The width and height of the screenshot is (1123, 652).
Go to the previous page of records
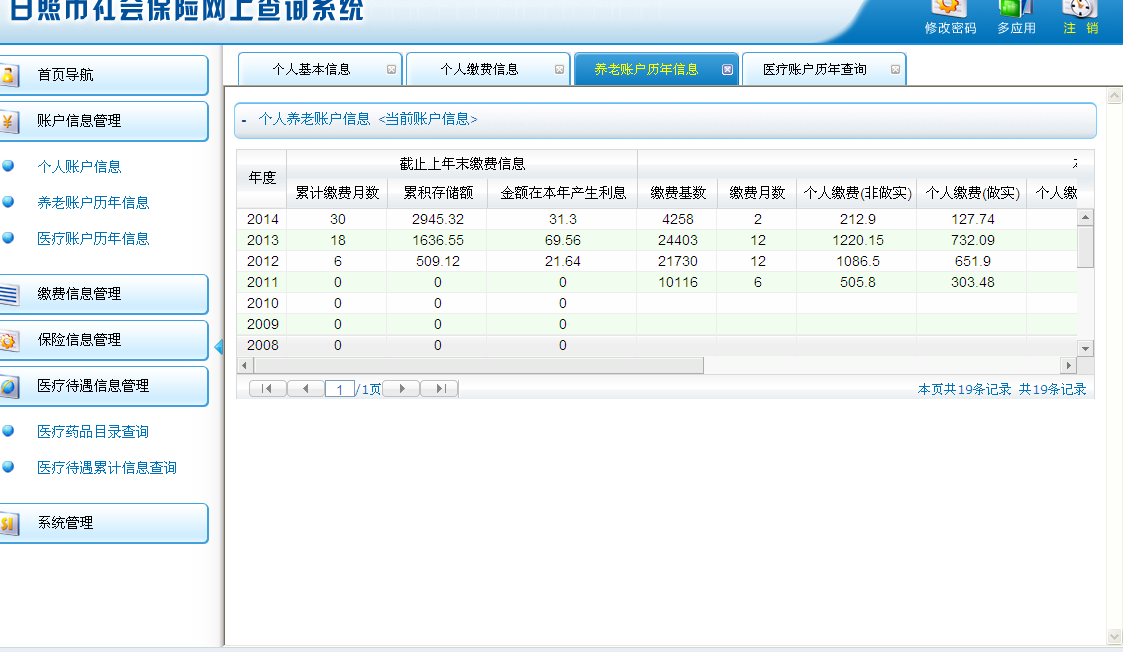pyautogui.click(x=305, y=389)
